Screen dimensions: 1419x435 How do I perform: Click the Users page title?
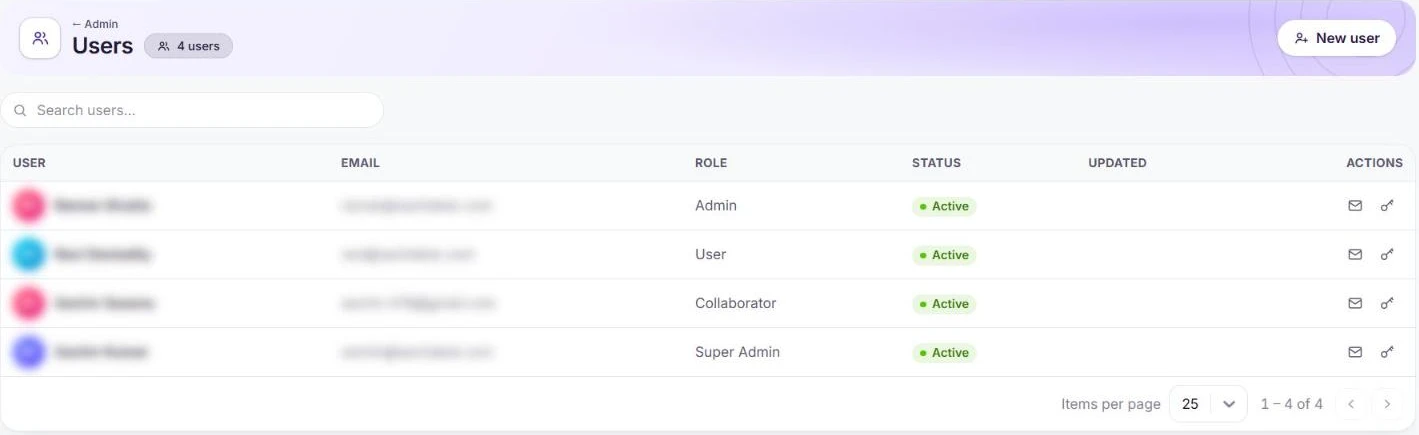(103, 46)
